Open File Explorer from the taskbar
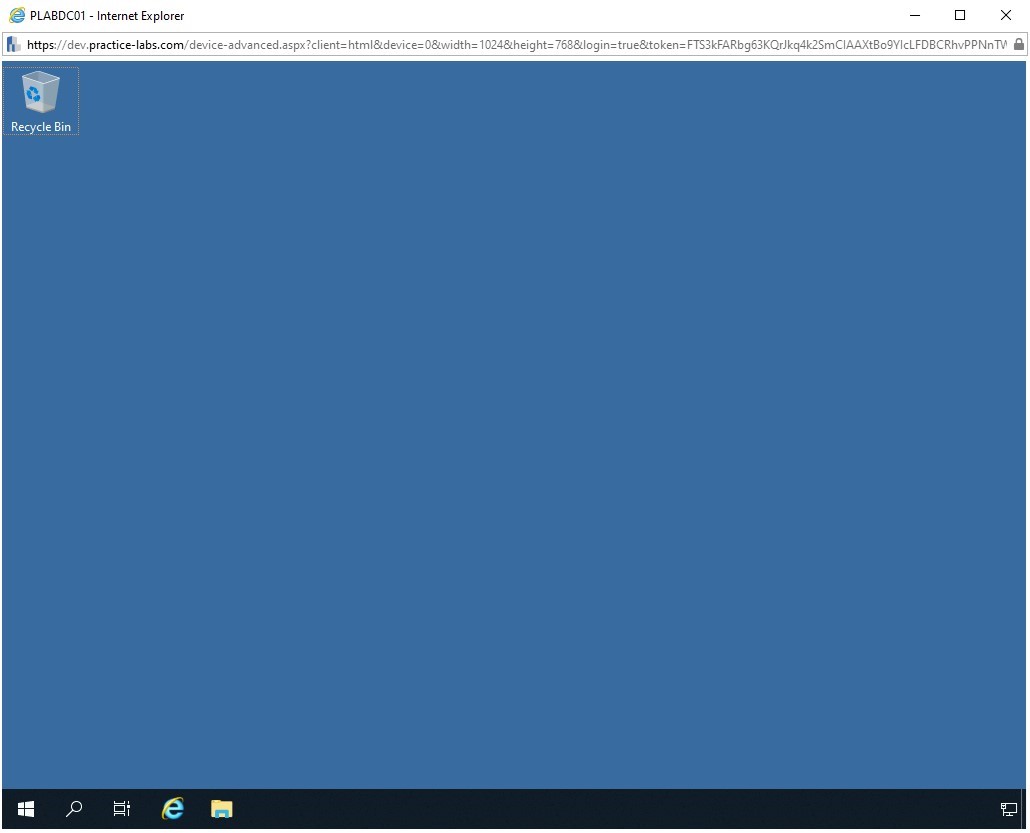Screen dimensions: 1030x833 click(222, 809)
